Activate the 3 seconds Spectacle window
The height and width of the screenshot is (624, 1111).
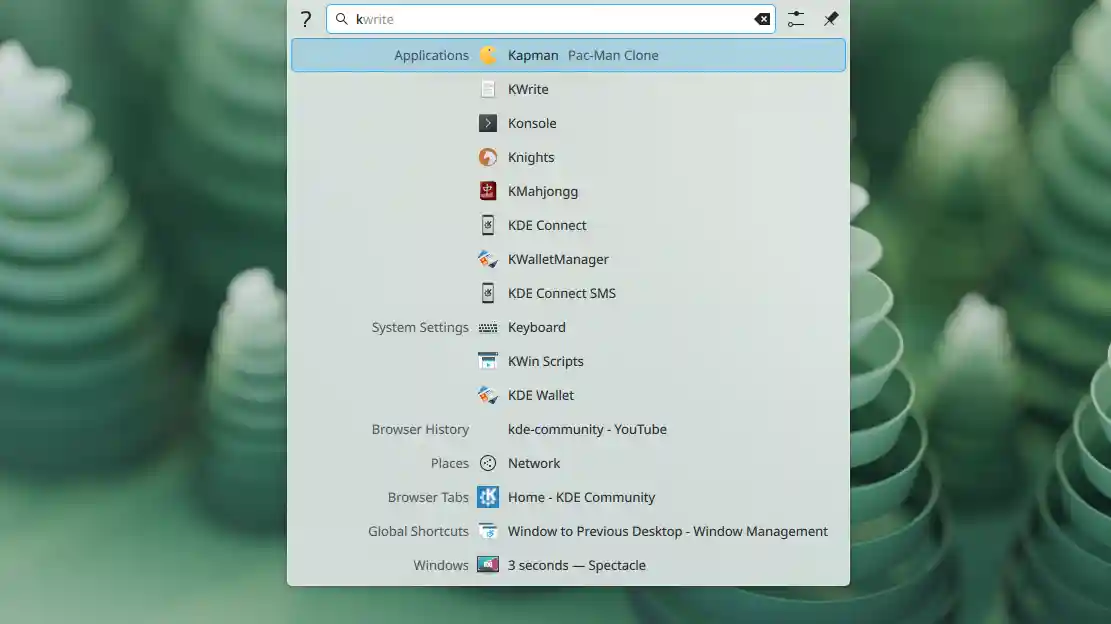(x=577, y=565)
